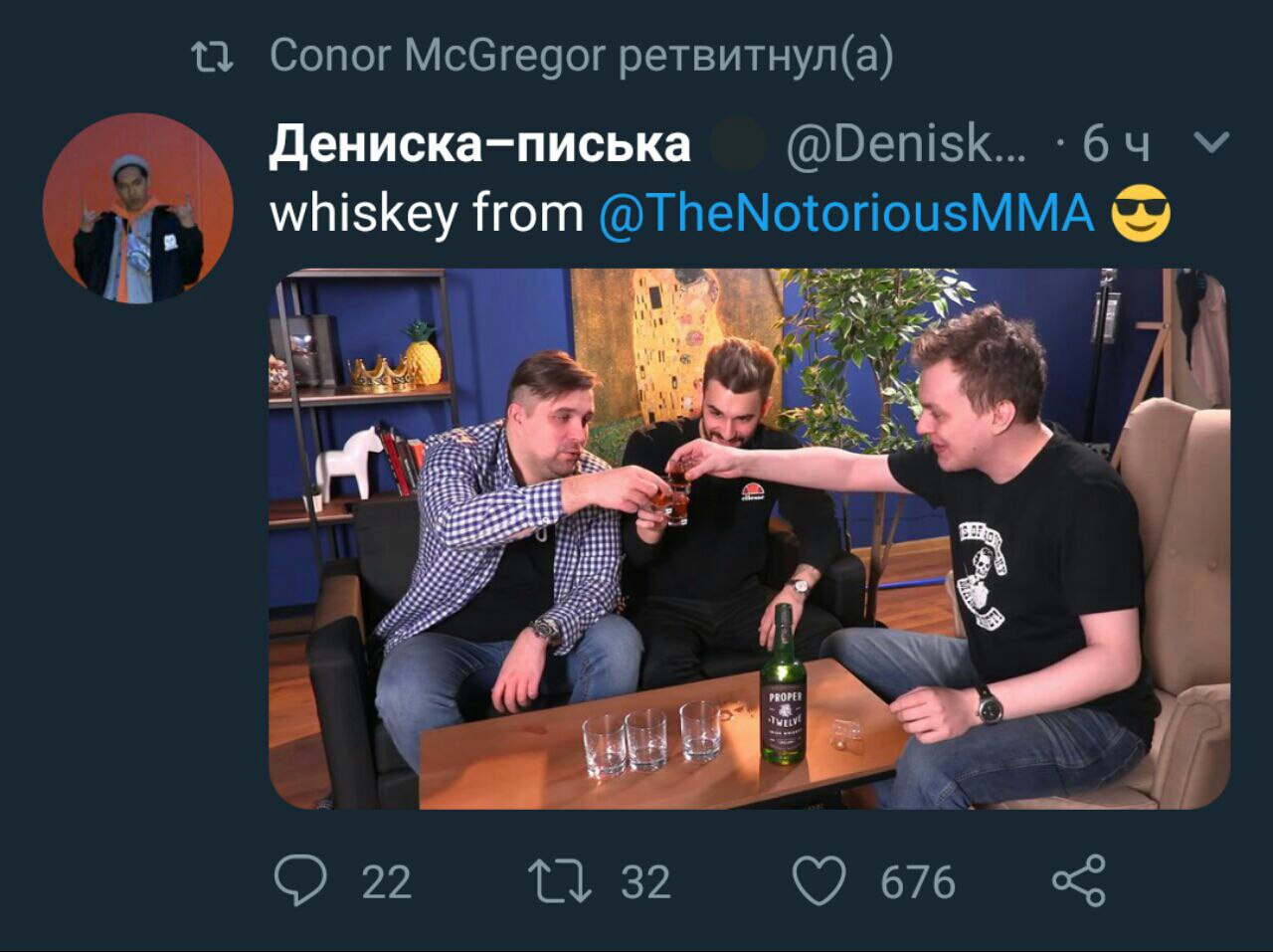Like the tweet with the heart icon

click(818, 880)
